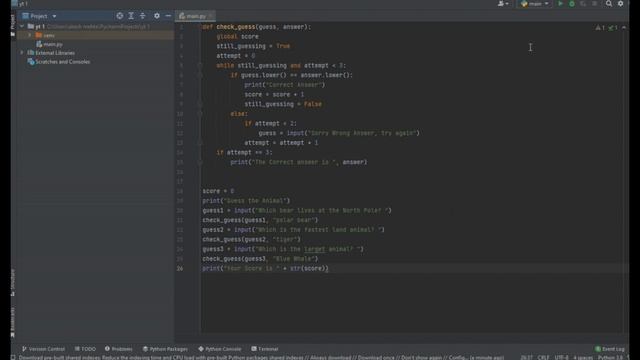Screen dimensions: 640x360
Task: Open the Project view selector dropdown
Action: tap(40, 16)
